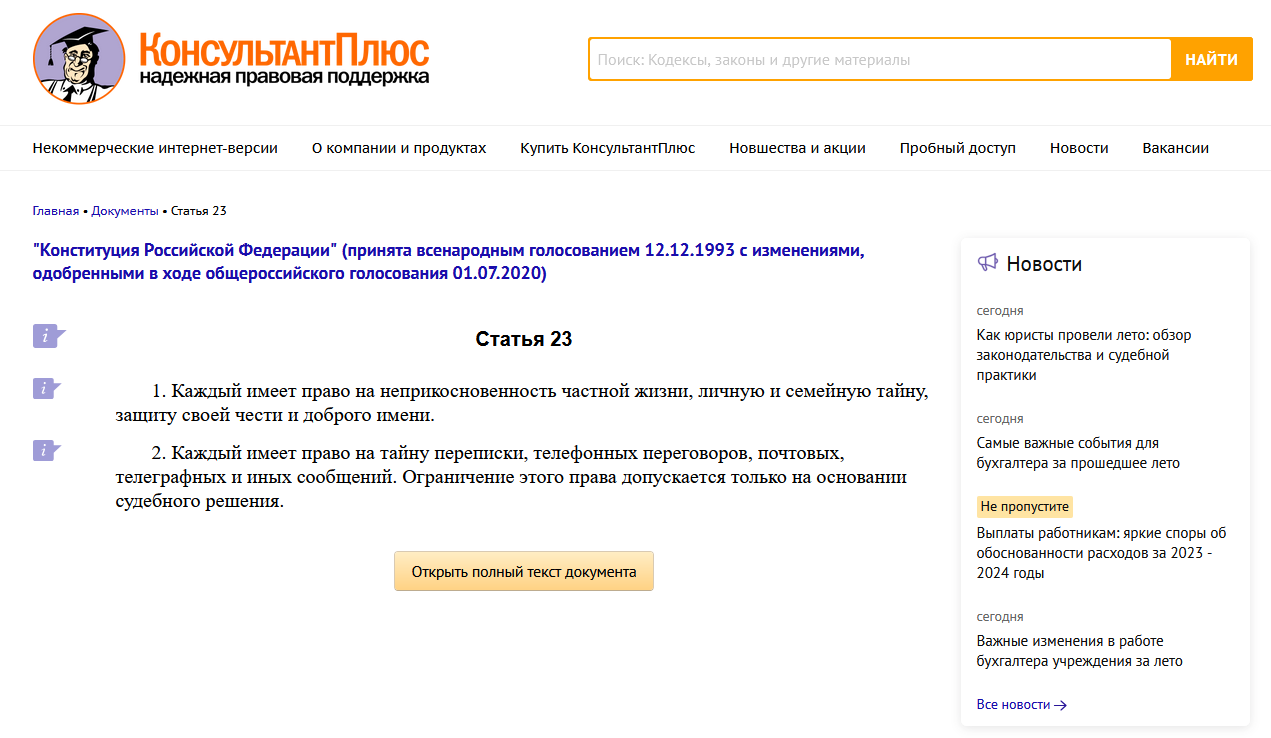Viewport: 1271px width, 738px height.
Task: Click the Новости sidebar heading
Action: pyautogui.click(x=1044, y=264)
